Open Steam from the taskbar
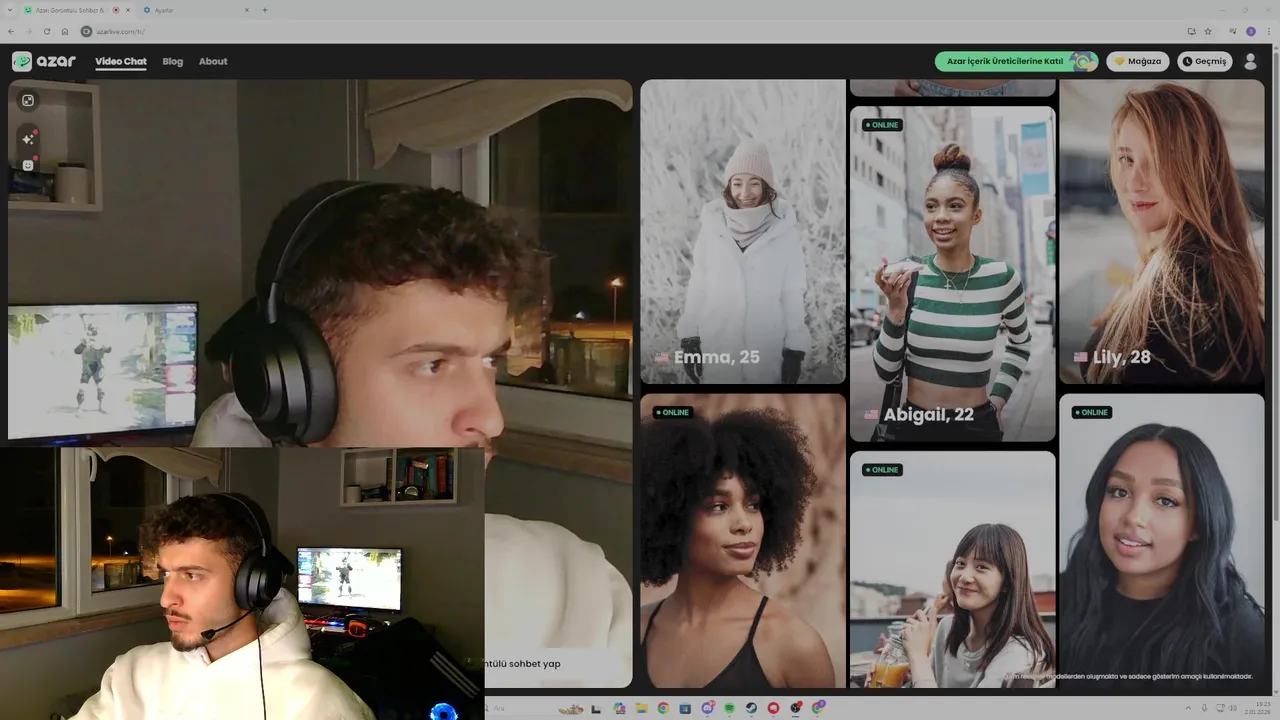This screenshot has width=1280, height=720. click(751, 708)
